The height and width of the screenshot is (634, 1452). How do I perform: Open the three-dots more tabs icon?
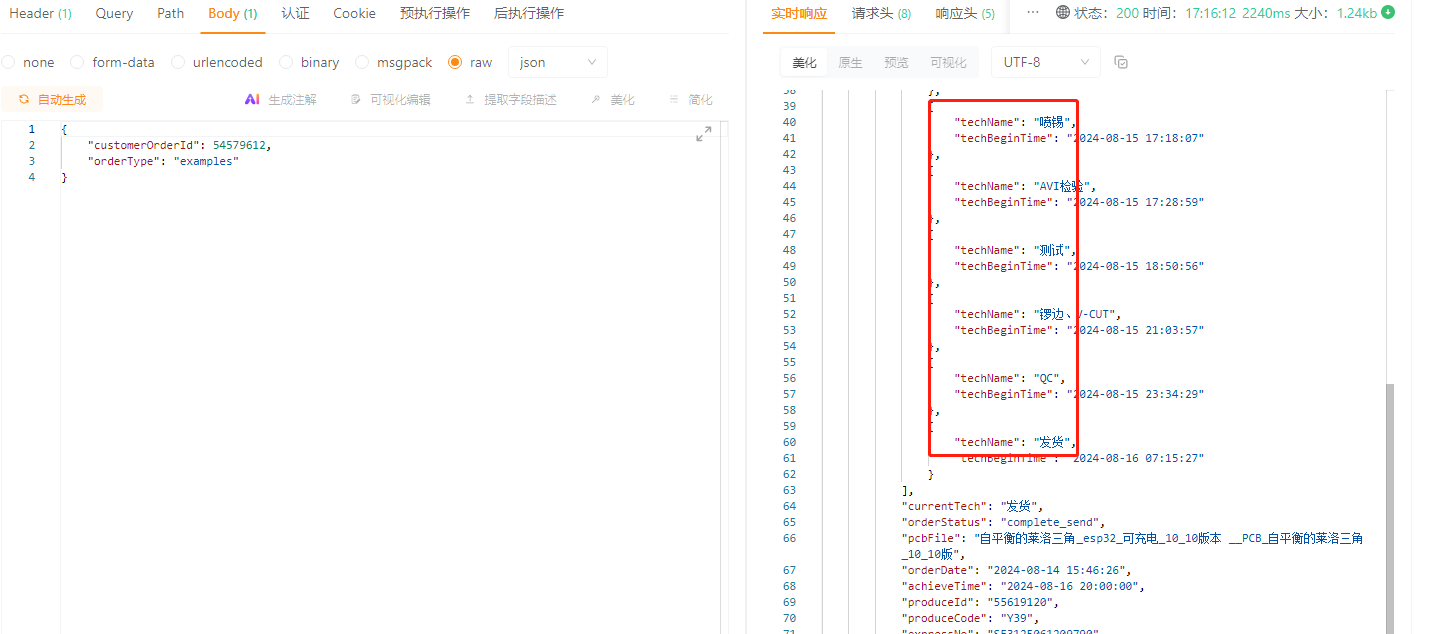click(1033, 13)
